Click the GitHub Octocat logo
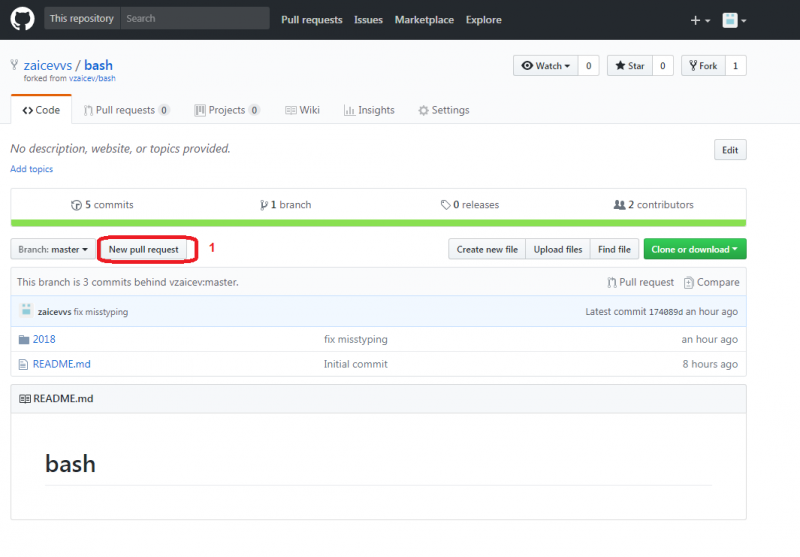Image resolution: width=800 pixels, height=557 pixels. click(x=23, y=19)
